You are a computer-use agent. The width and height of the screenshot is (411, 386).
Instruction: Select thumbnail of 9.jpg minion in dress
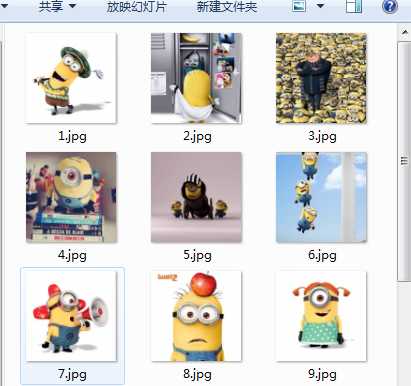(321, 316)
